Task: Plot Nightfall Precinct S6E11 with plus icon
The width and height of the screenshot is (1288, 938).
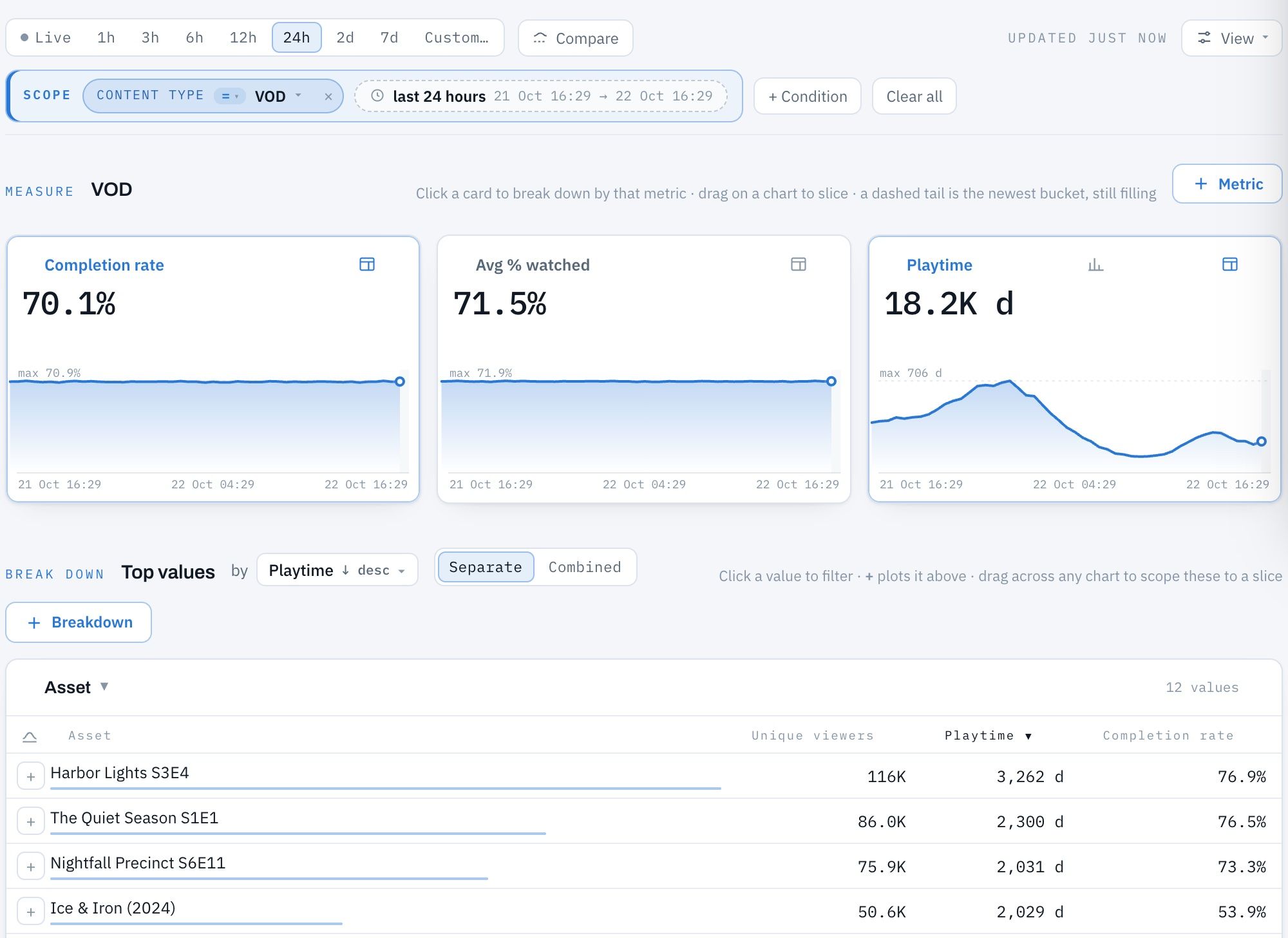Action: tap(31, 867)
